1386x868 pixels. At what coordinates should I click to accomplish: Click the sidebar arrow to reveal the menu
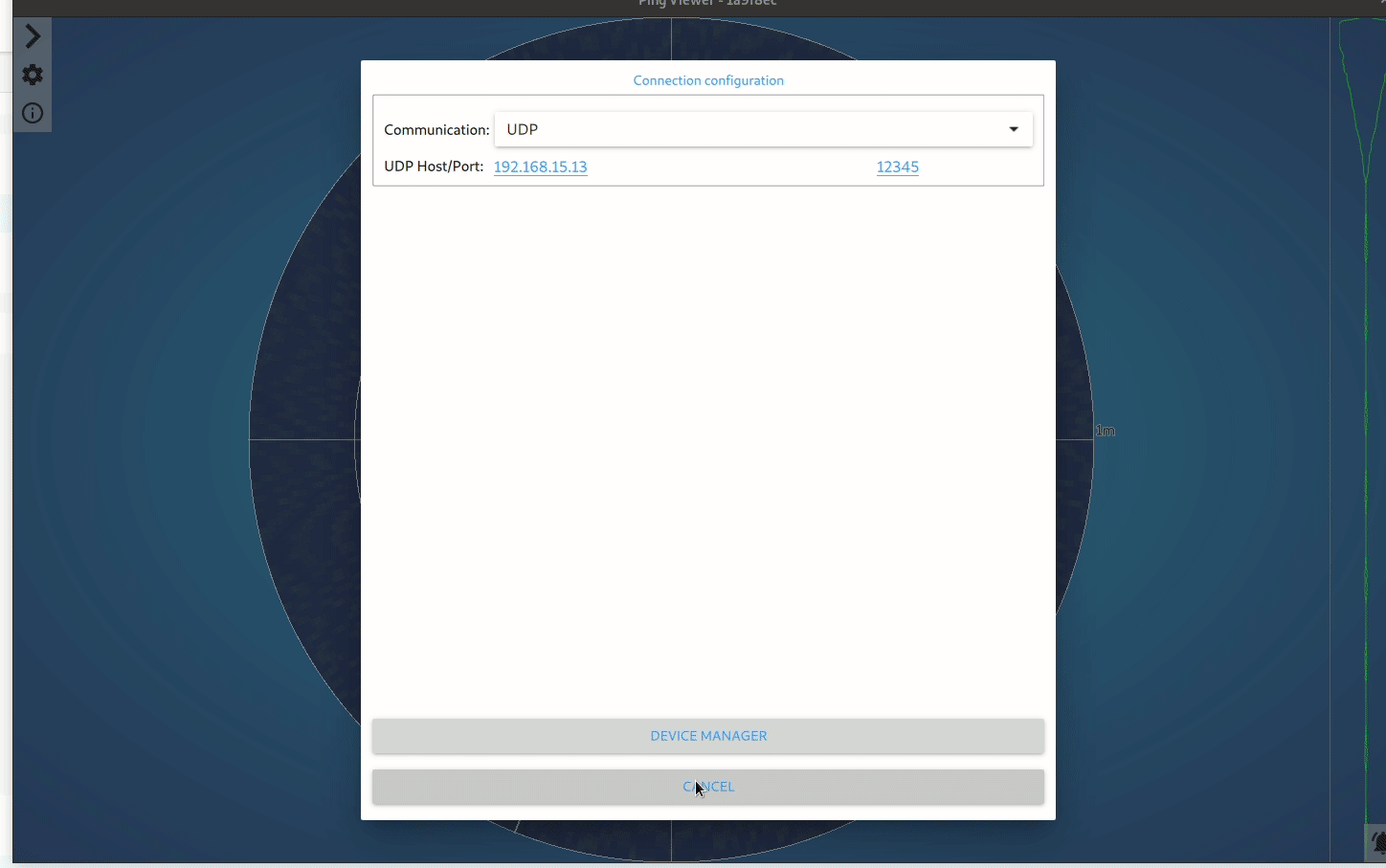click(x=32, y=35)
